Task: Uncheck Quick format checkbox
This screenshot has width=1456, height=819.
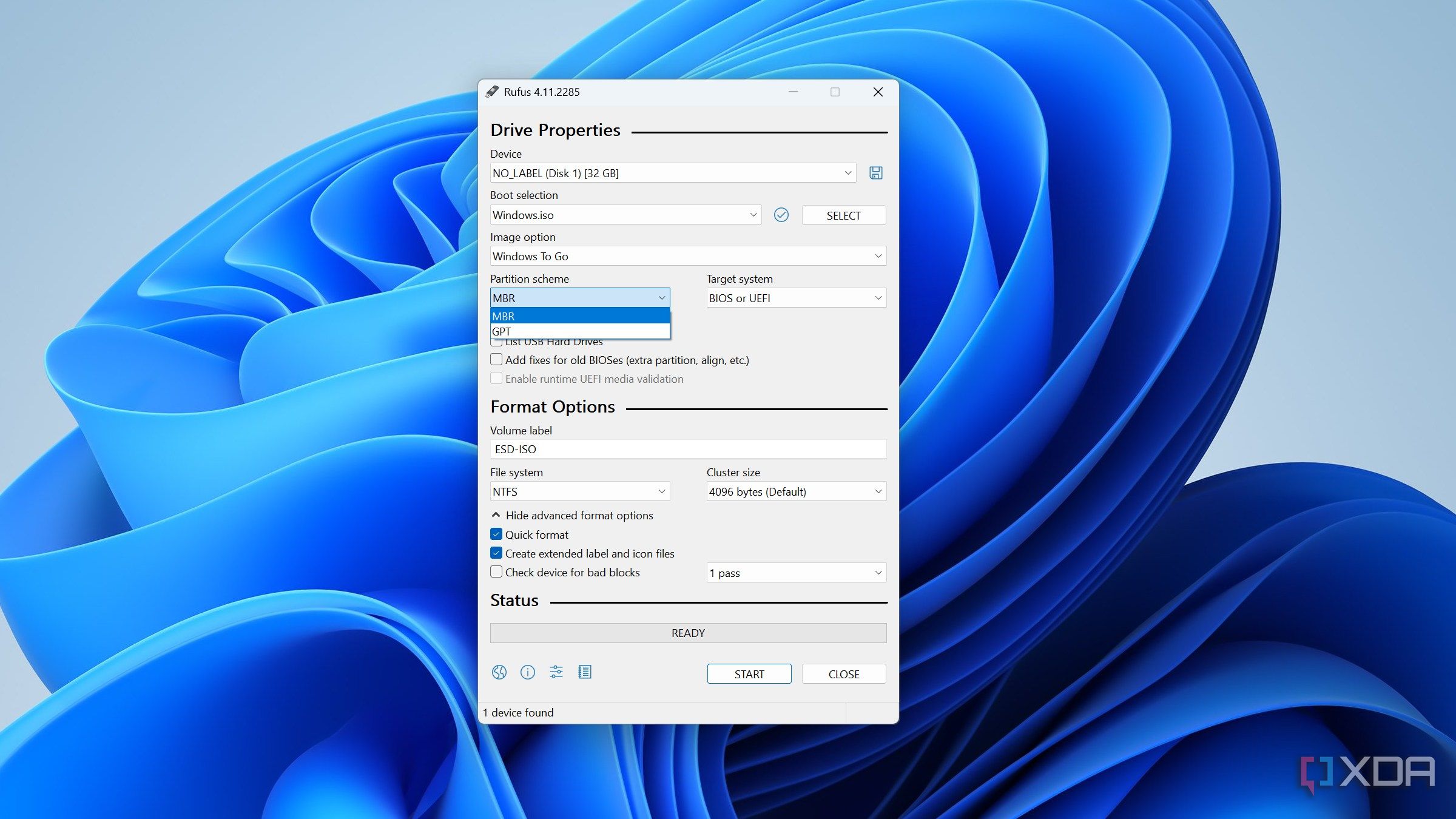Action: click(496, 534)
